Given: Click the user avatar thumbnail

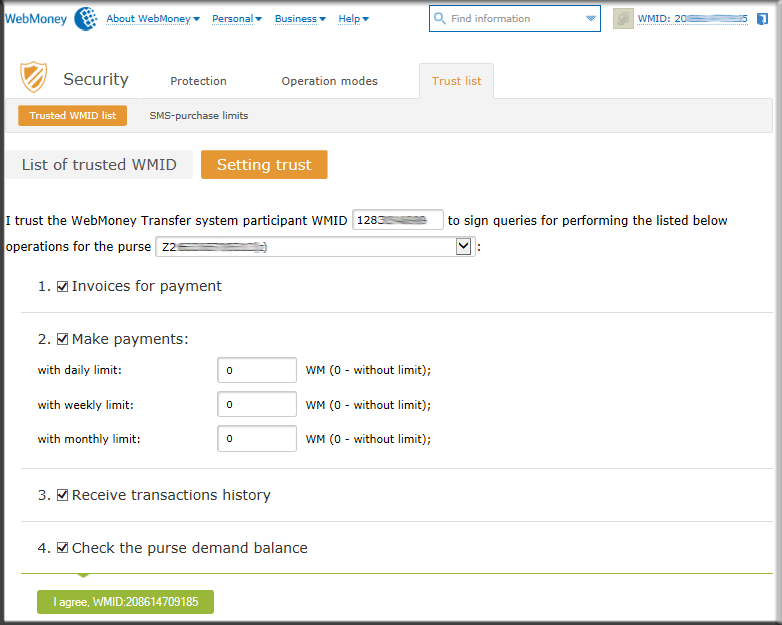Looking at the screenshot, I should (x=623, y=19).
